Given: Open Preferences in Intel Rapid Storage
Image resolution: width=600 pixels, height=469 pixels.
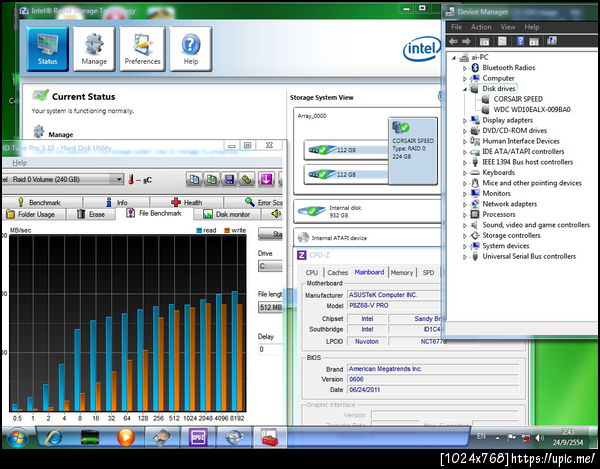Looking at the screenshot, I should pyautogui.click(x=142, y=49).
